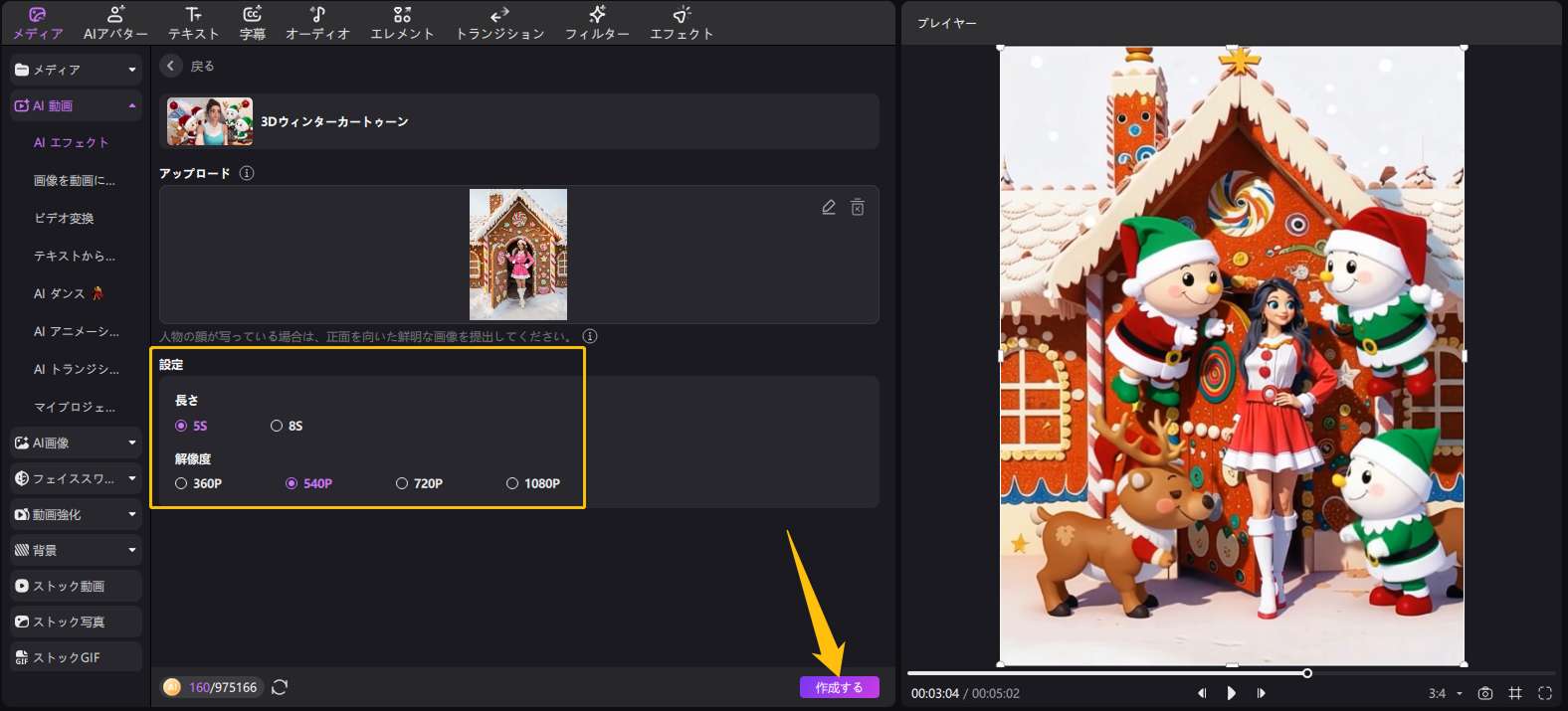Screen dimensions: 1568x711
Task: Open the エレメント tab
Action: point(402,23)
